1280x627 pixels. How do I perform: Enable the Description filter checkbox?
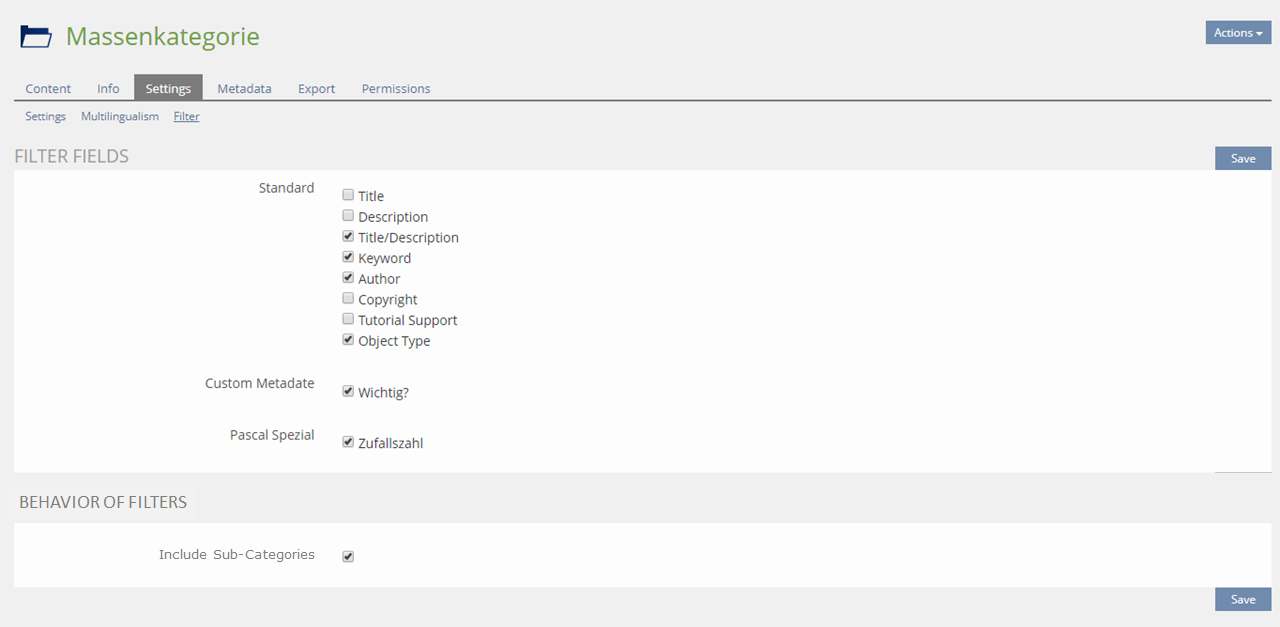(348, 216)
